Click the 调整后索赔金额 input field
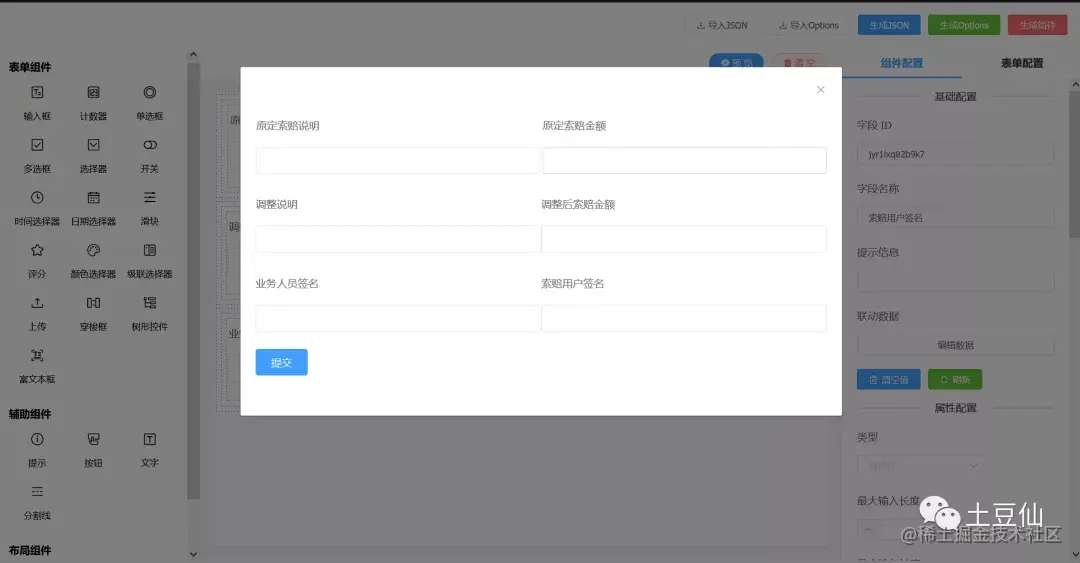Screen dimensions: 1080x563 click(x=684, y=239)
